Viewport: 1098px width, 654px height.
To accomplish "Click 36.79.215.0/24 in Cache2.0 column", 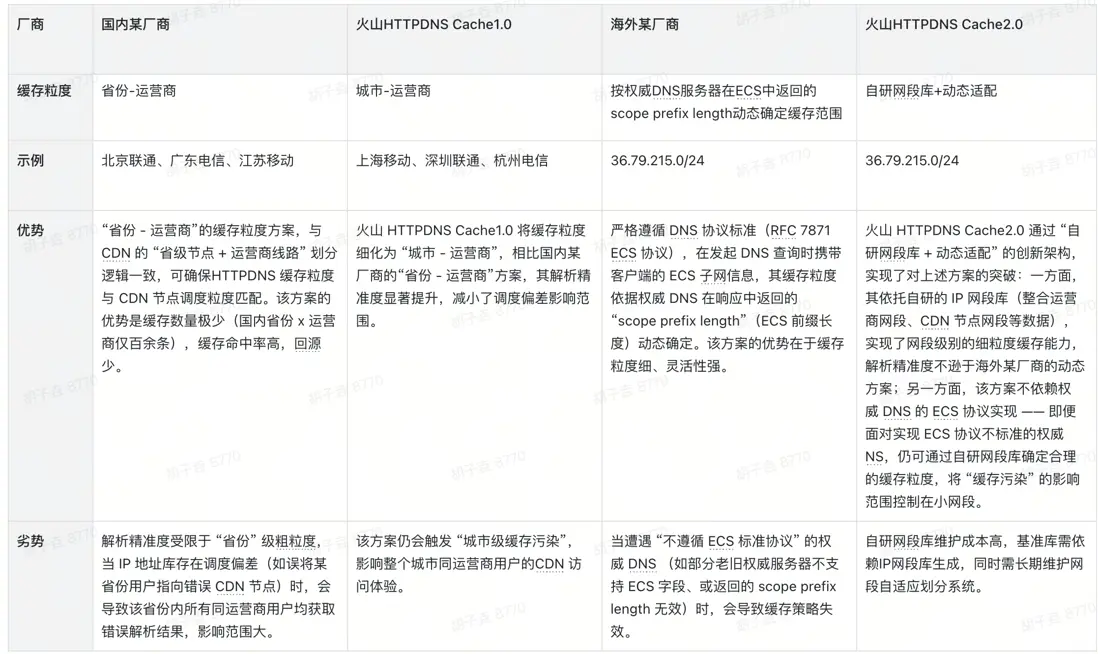I will pos(912,160).
